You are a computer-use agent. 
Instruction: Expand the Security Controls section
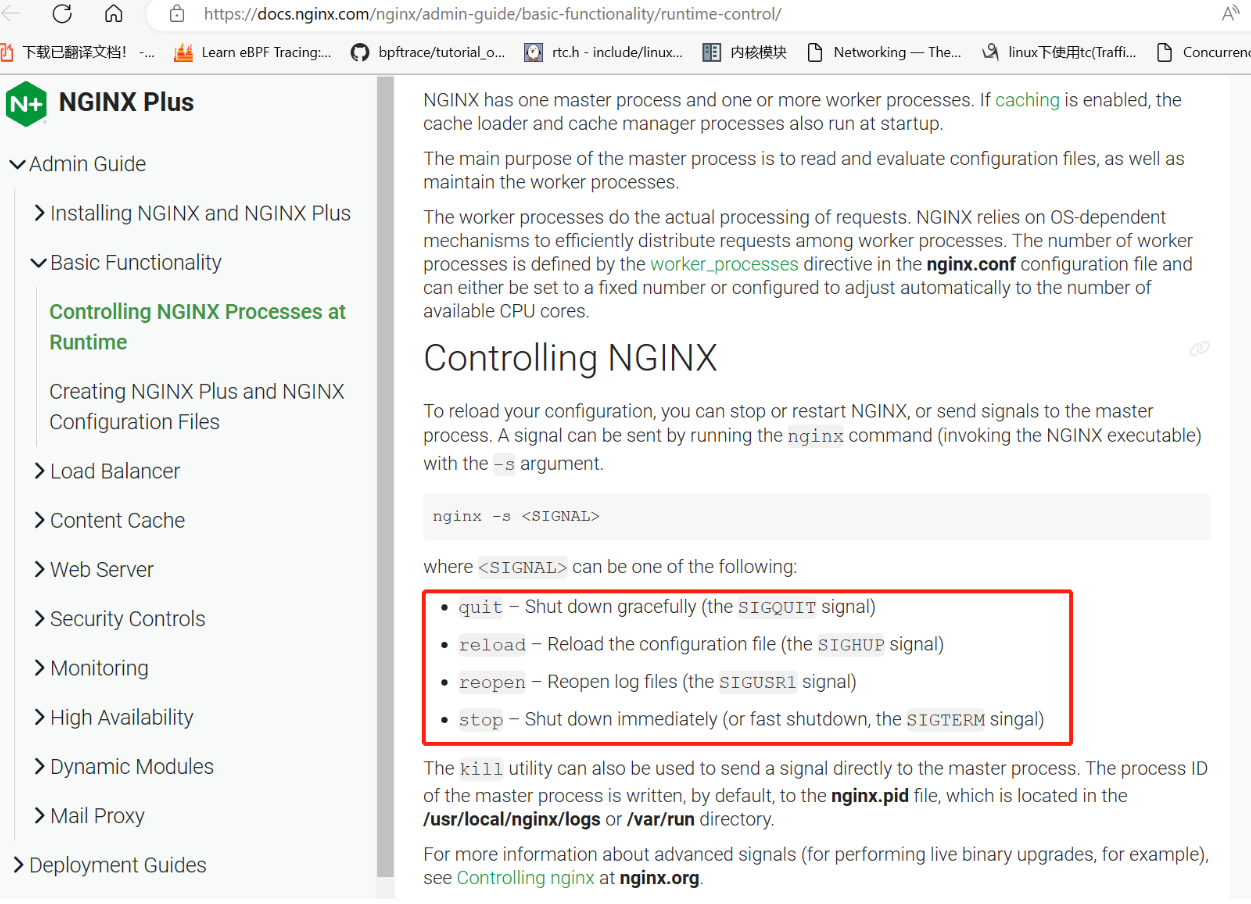(39, 619)
